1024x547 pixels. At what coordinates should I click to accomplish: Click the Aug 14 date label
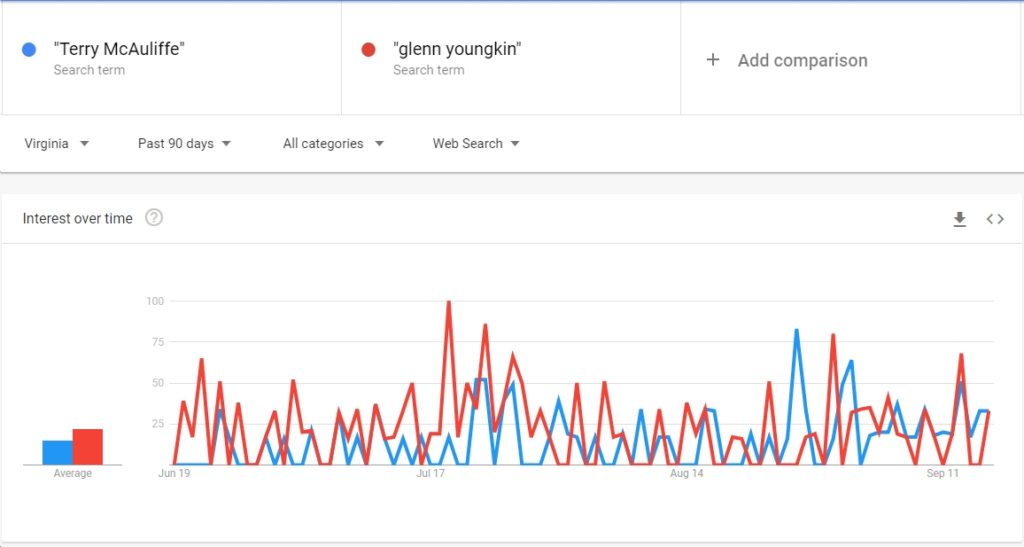[x=686, y=473]
